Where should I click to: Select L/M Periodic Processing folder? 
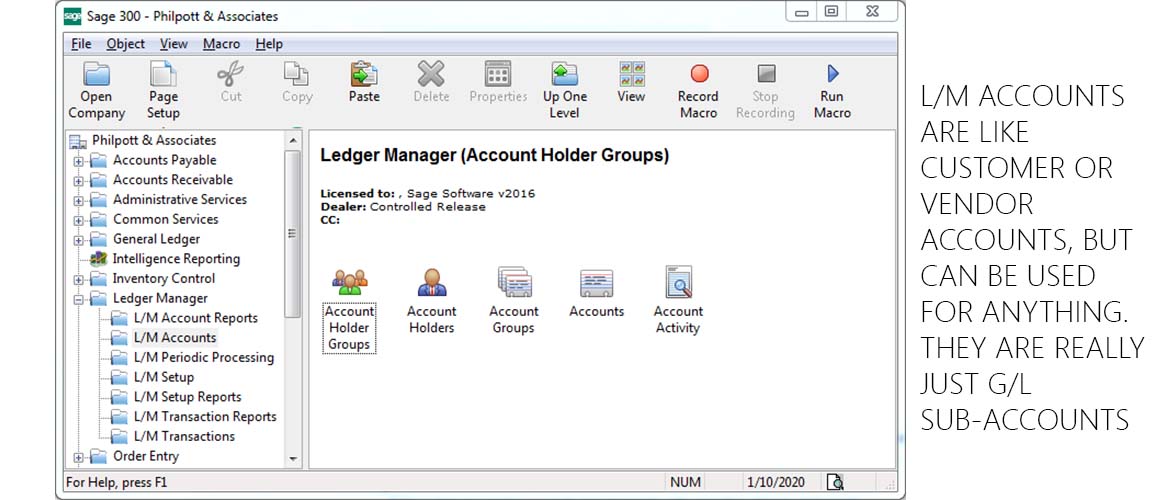pos(204,357)
